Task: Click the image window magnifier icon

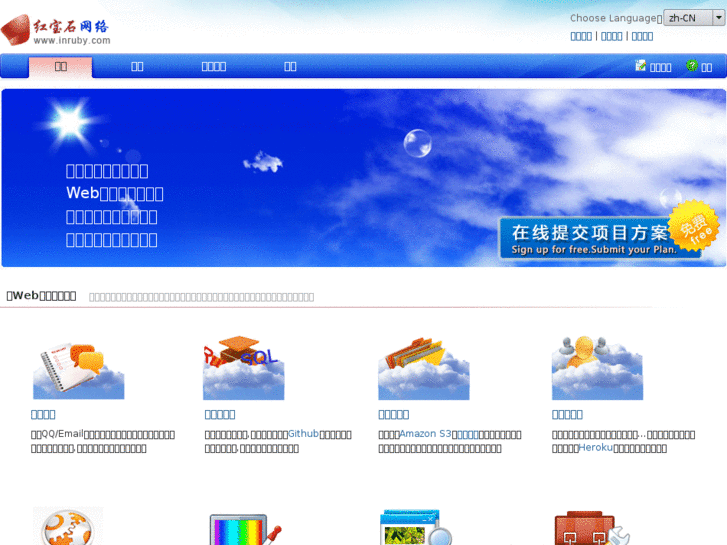Action: point(416,527)
